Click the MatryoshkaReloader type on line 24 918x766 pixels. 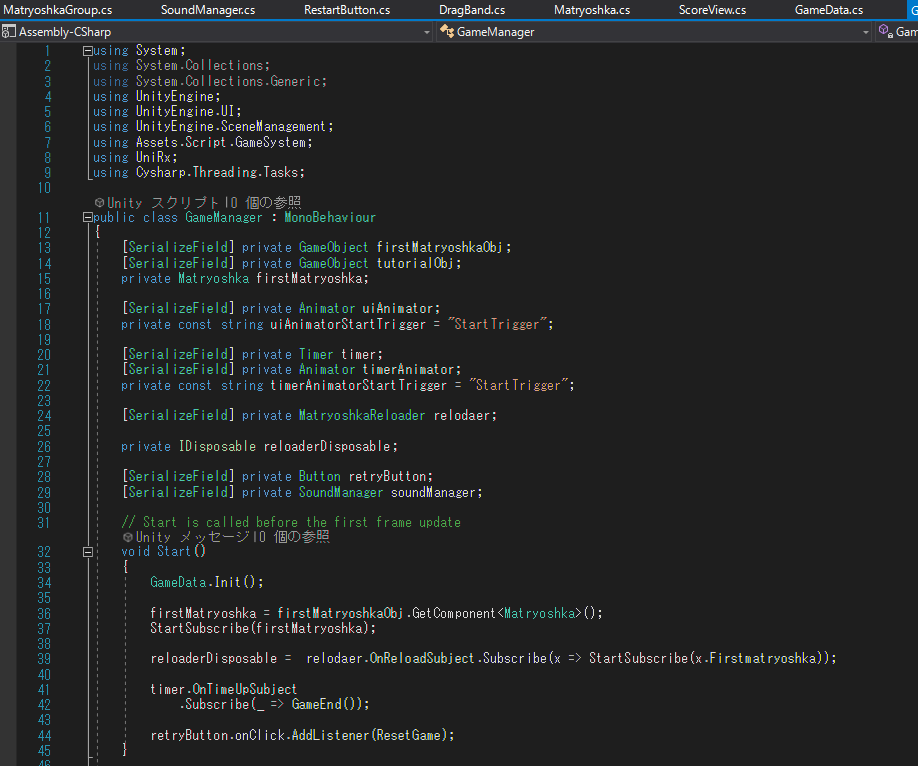[362, 415]
